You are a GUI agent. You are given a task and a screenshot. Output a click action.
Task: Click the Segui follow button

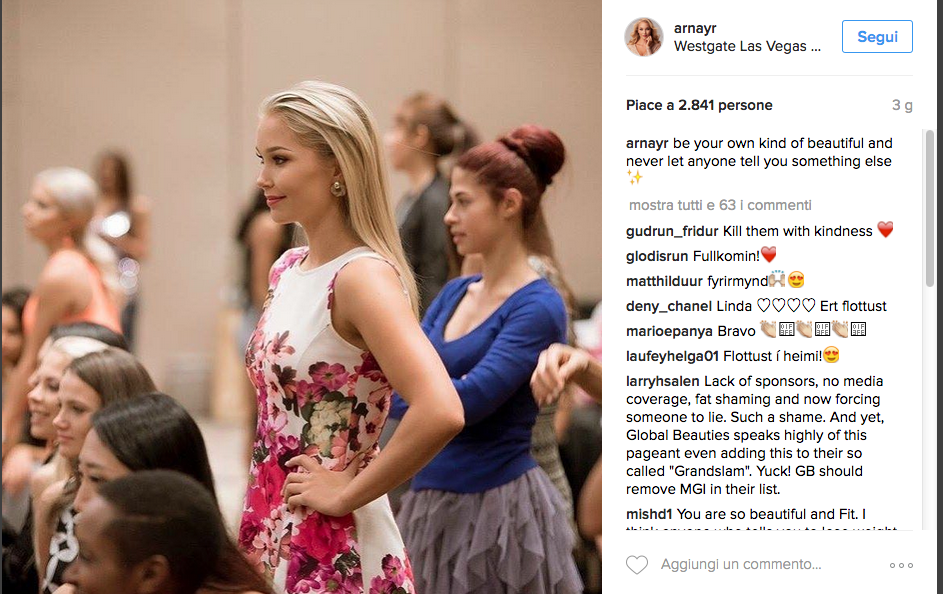click(x=877, y=37)
